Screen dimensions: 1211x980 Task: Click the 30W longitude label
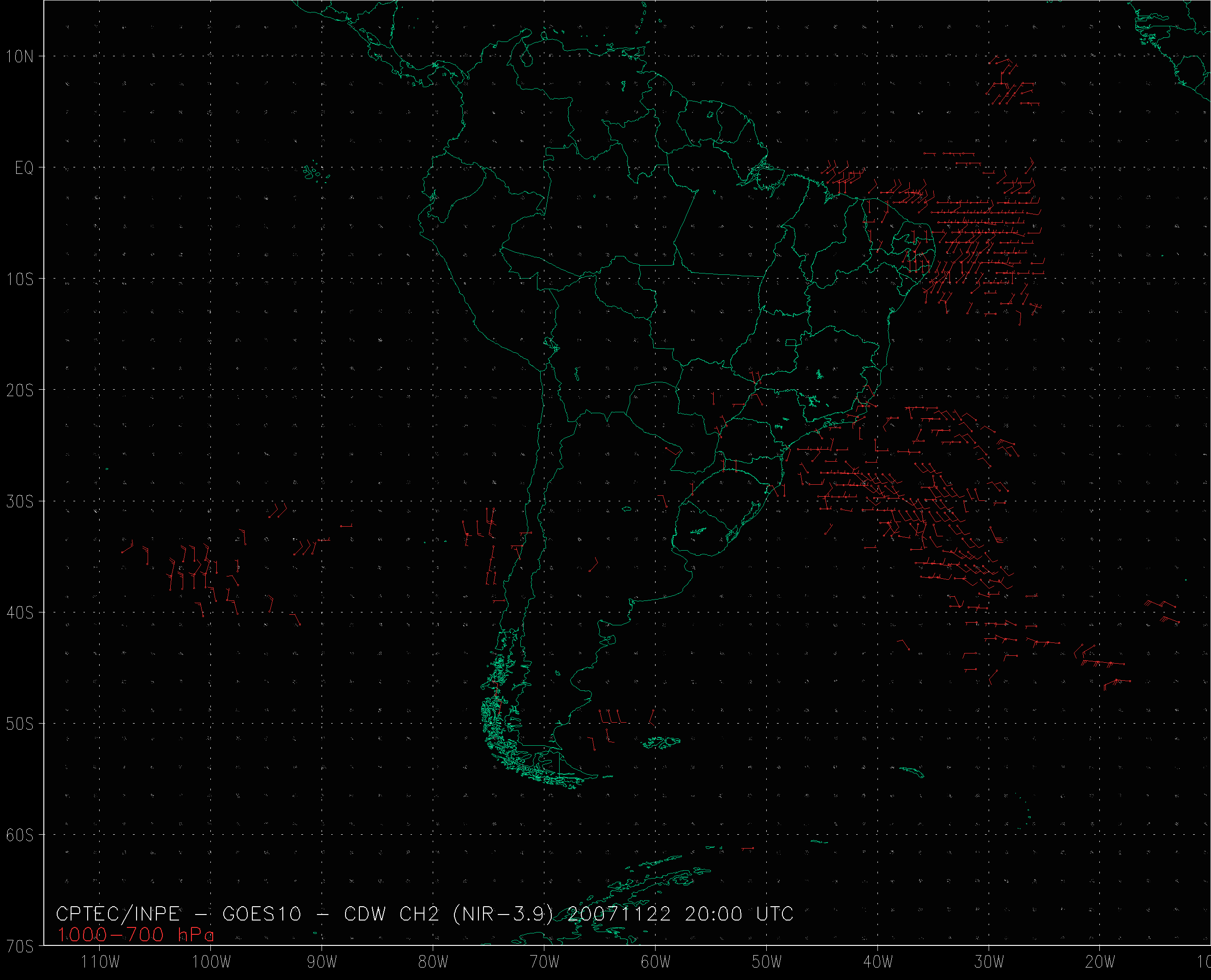989,962
